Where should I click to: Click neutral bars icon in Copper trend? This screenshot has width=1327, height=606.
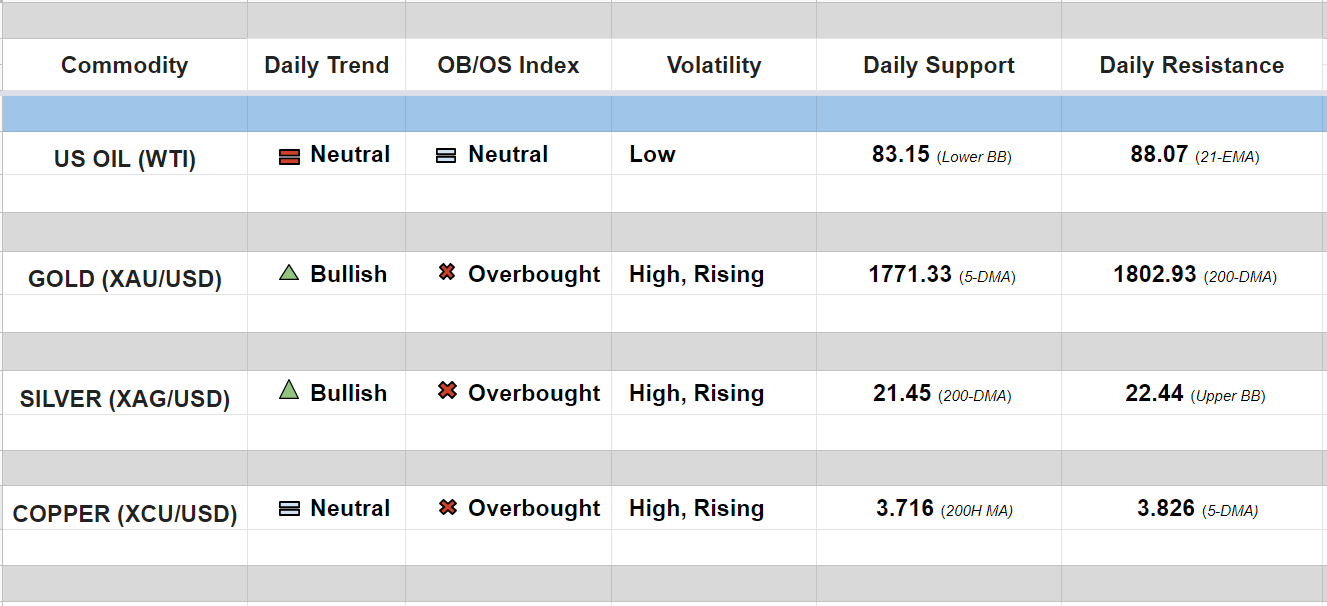coord(289,509)
